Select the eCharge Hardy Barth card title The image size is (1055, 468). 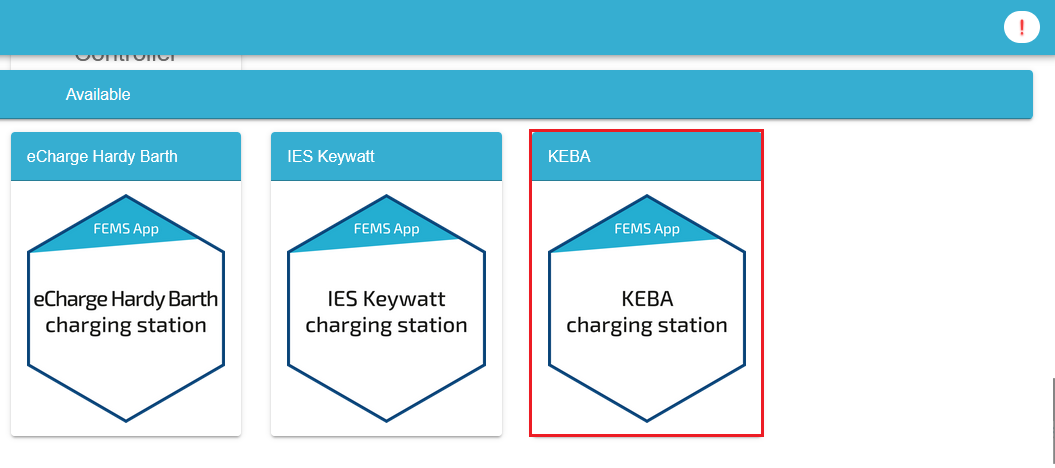(102, 157)
